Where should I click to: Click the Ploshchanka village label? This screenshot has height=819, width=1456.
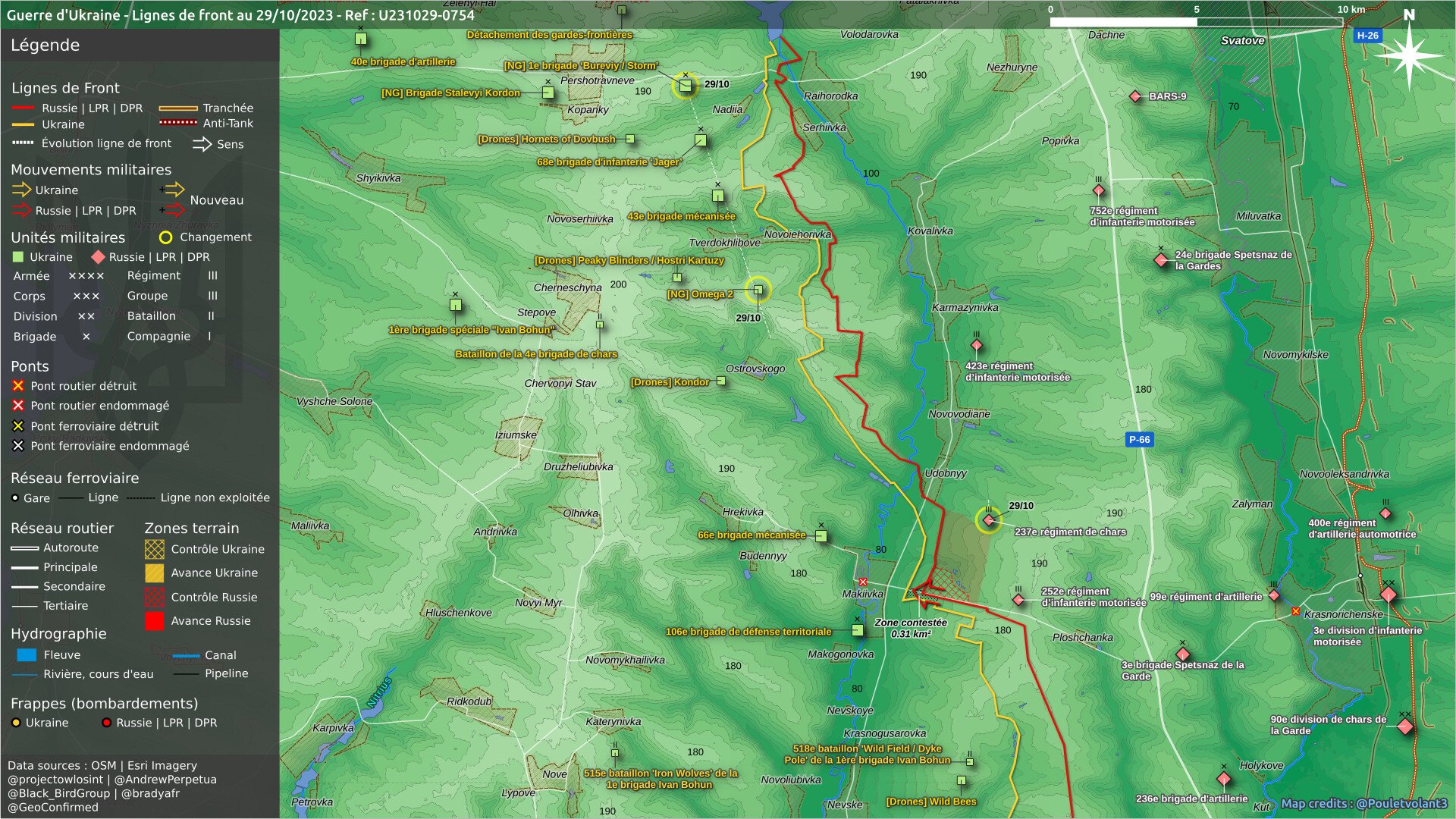1083,637
